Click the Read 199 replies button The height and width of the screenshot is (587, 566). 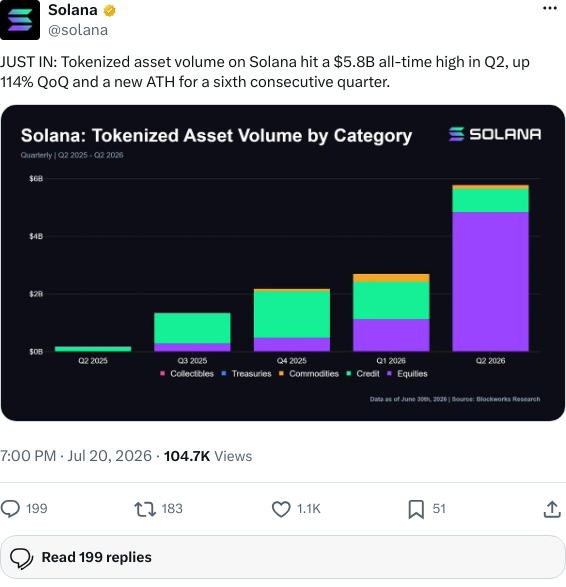pyautogui.click(x=283, y=557)
